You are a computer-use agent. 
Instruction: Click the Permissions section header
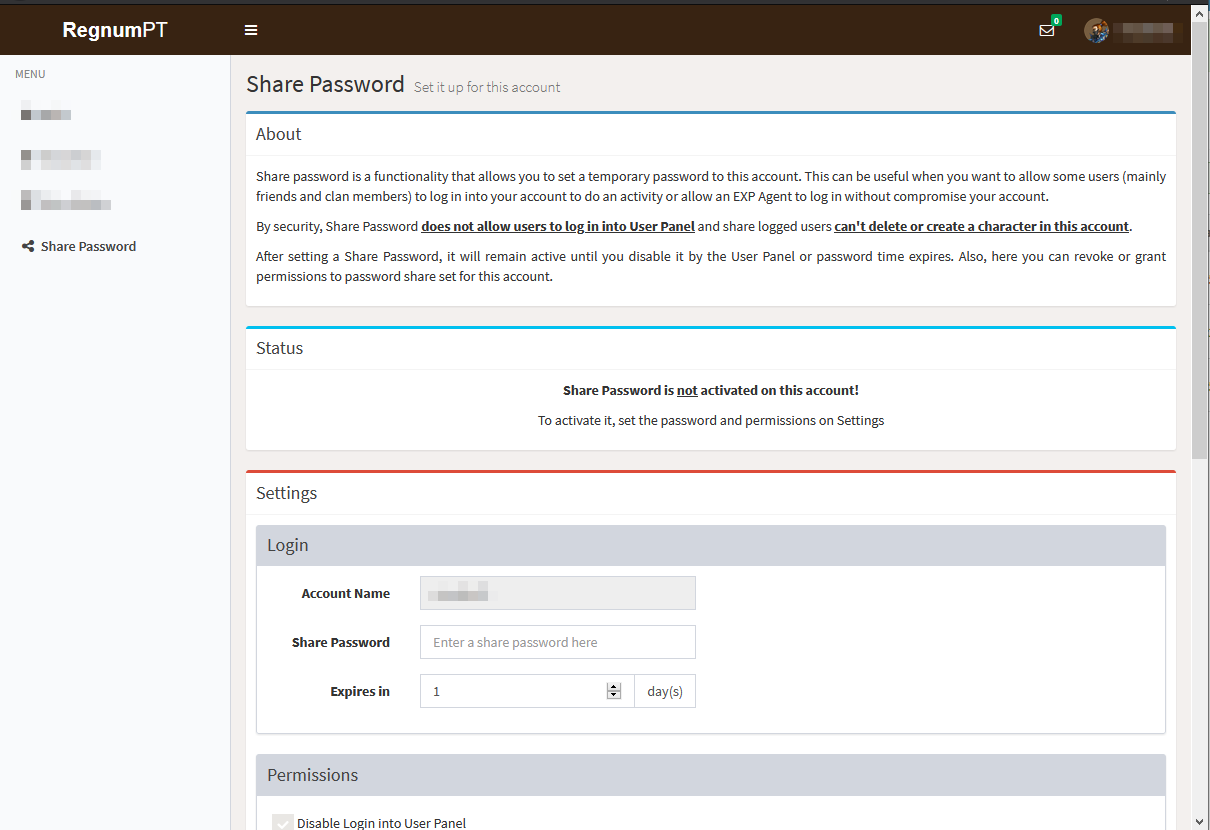click(711, 775)
